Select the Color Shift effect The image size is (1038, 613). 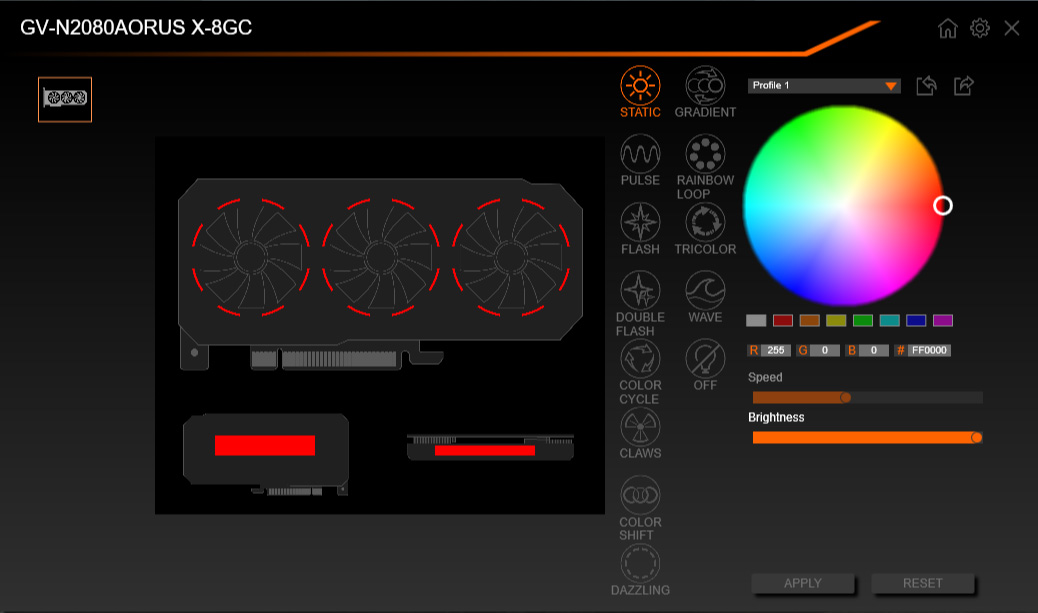coord(639,495)
